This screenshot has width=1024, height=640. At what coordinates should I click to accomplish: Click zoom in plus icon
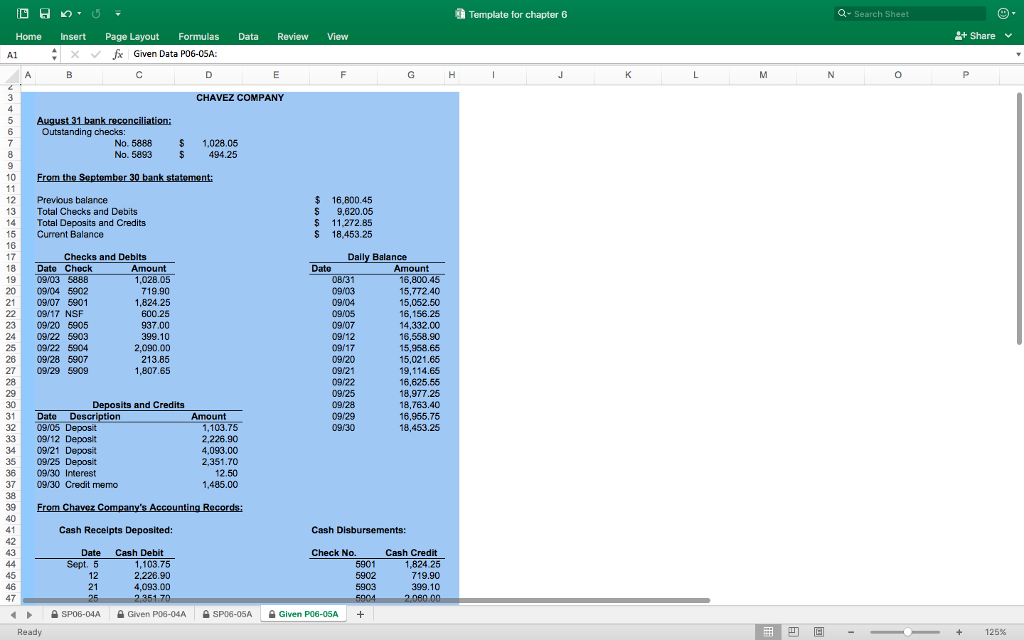click(x=959, y=632)
